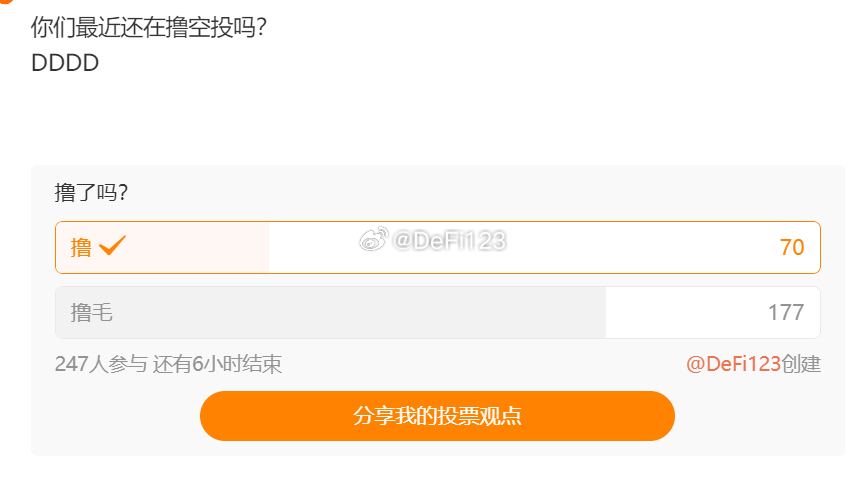Click the Weibo logo watermark
The width and height of the screenshot is (868, 477).
click(x=374, y=240)
